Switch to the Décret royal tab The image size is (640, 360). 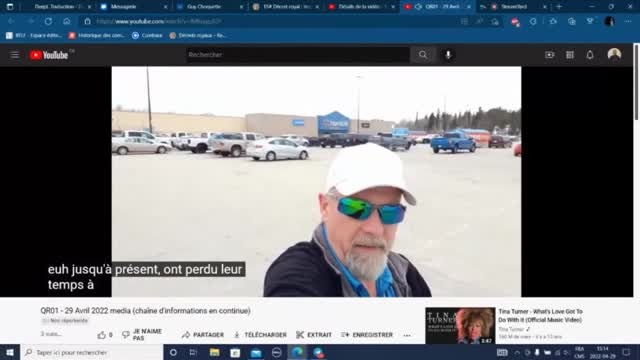pos(285,7)
